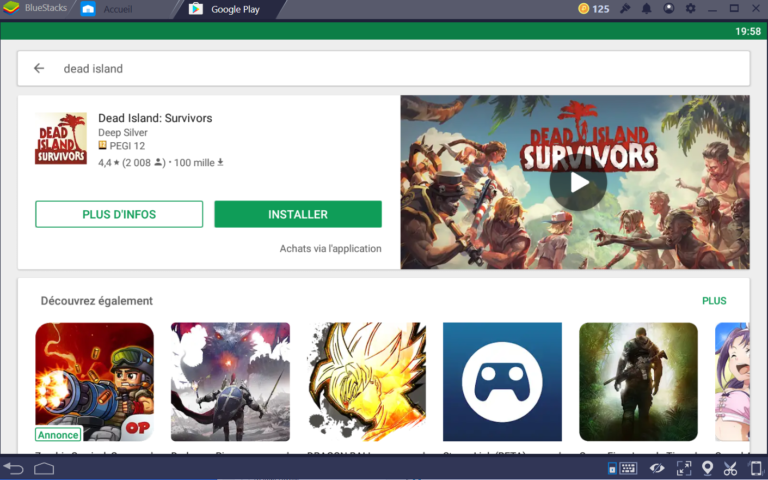
Task: Toggle the crossed-out eye overlay visibility icon
Action: tap(657, 468)
